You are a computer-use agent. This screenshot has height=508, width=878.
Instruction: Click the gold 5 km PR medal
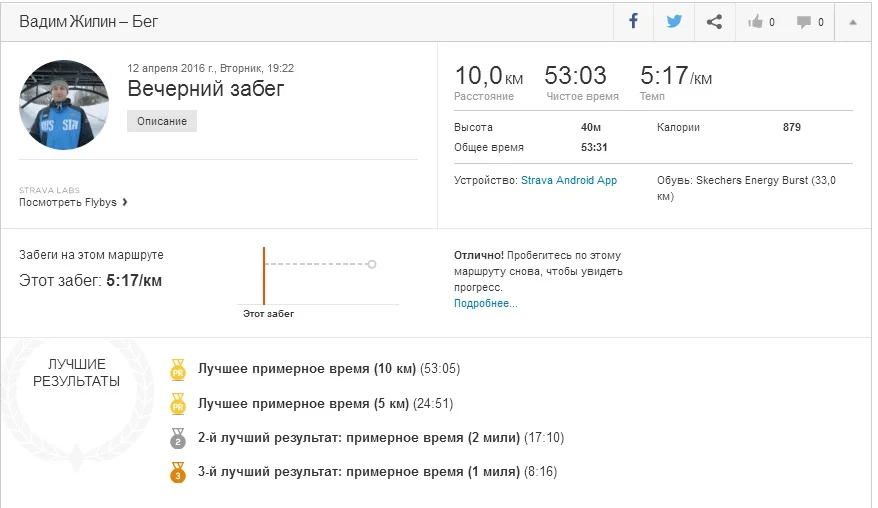(x=178, y=404)
